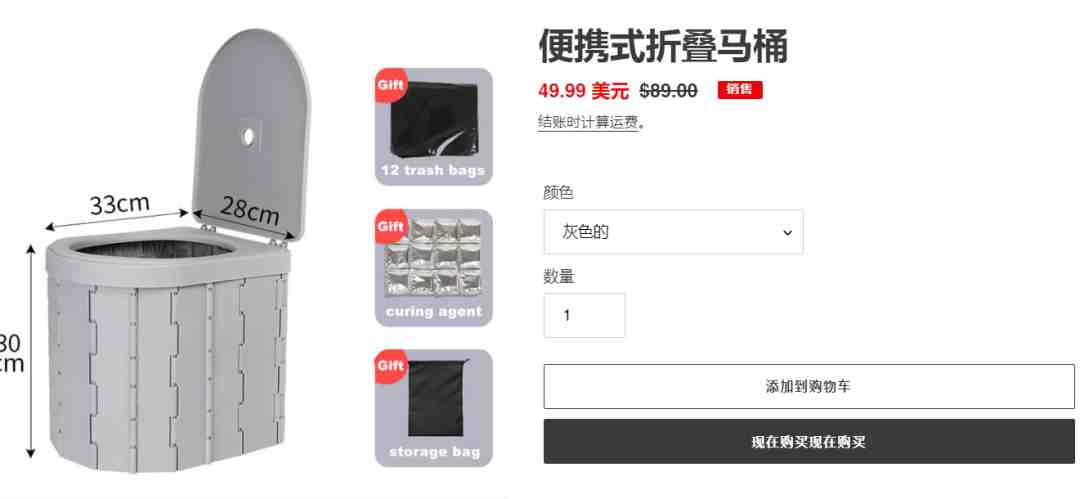
Task: Click the storage bag gift thumbnail
Action: [x=434, y=408]
